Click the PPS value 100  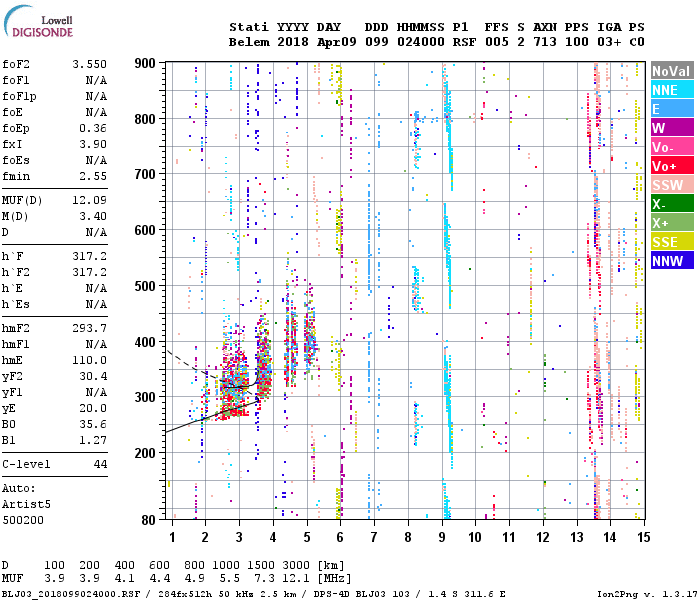coord(577,42)
